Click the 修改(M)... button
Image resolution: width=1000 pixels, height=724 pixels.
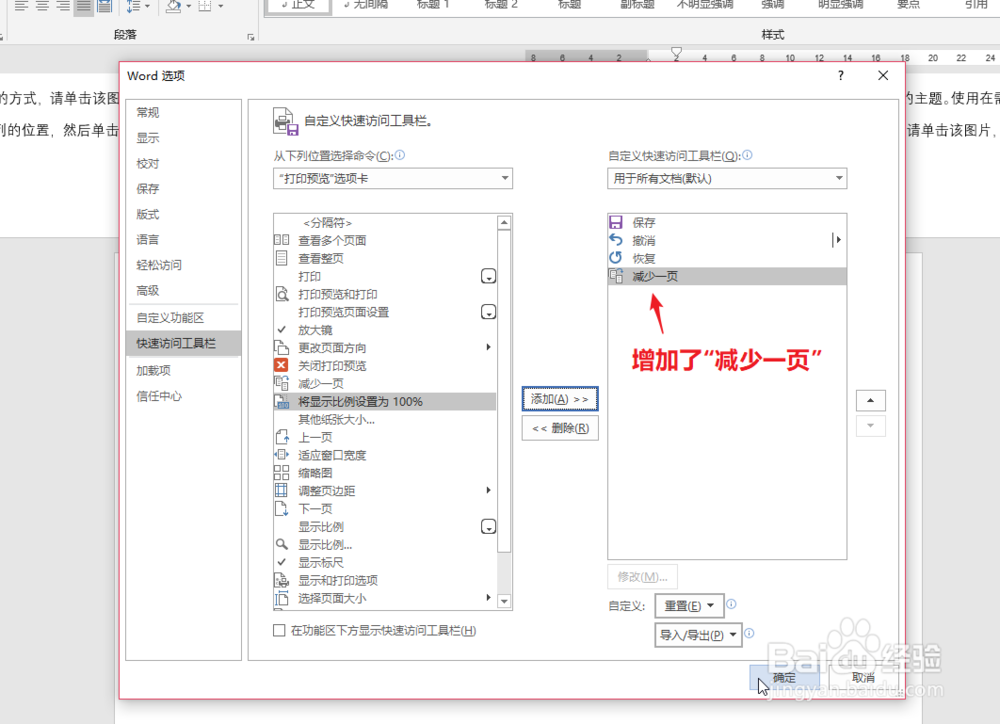(x=642, y=577)
